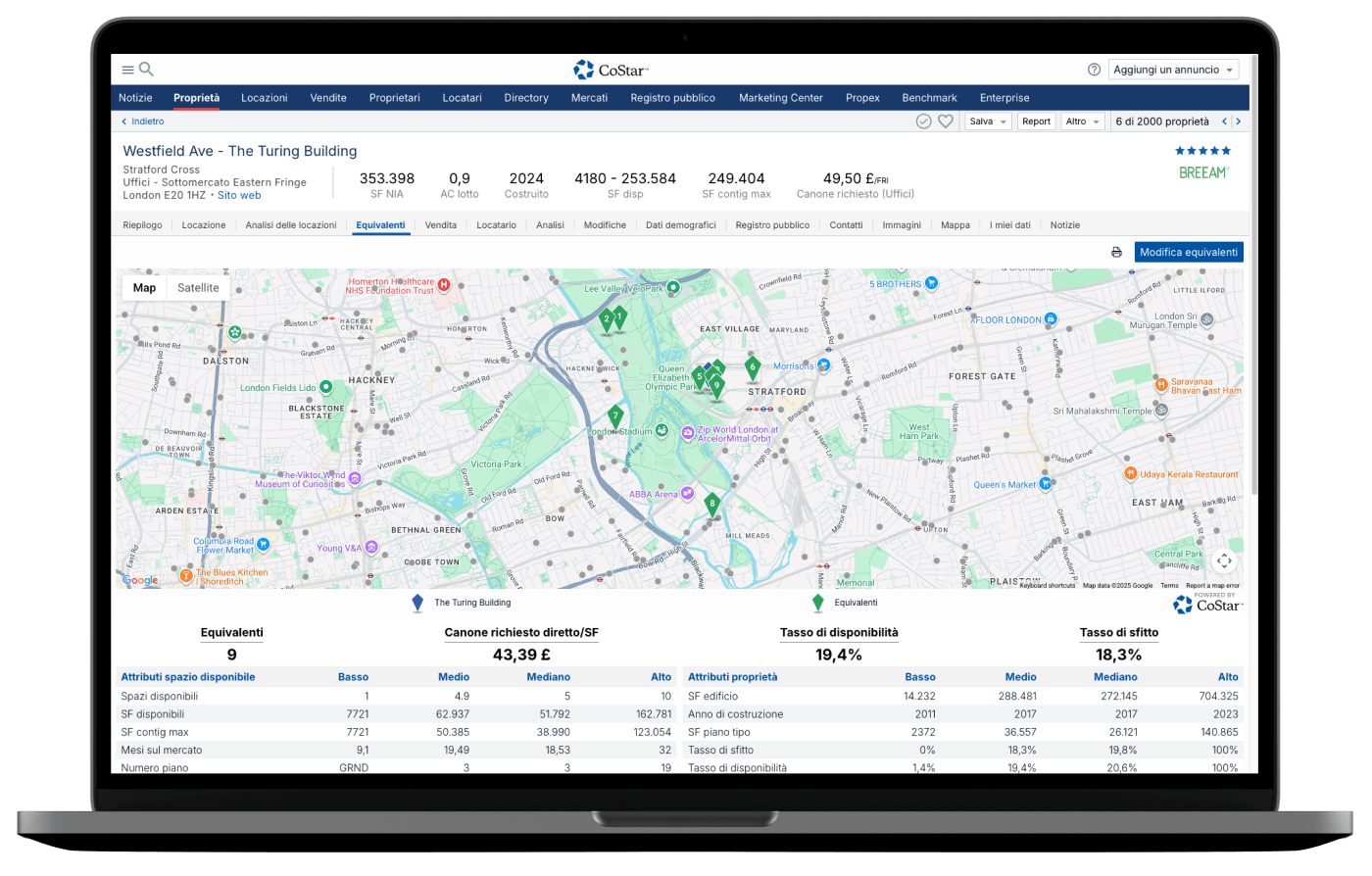Image resolution: width=1372 pixels, height=876 pixels.
Task: Click the CoStar logo at top
Action: coord(611,70)
